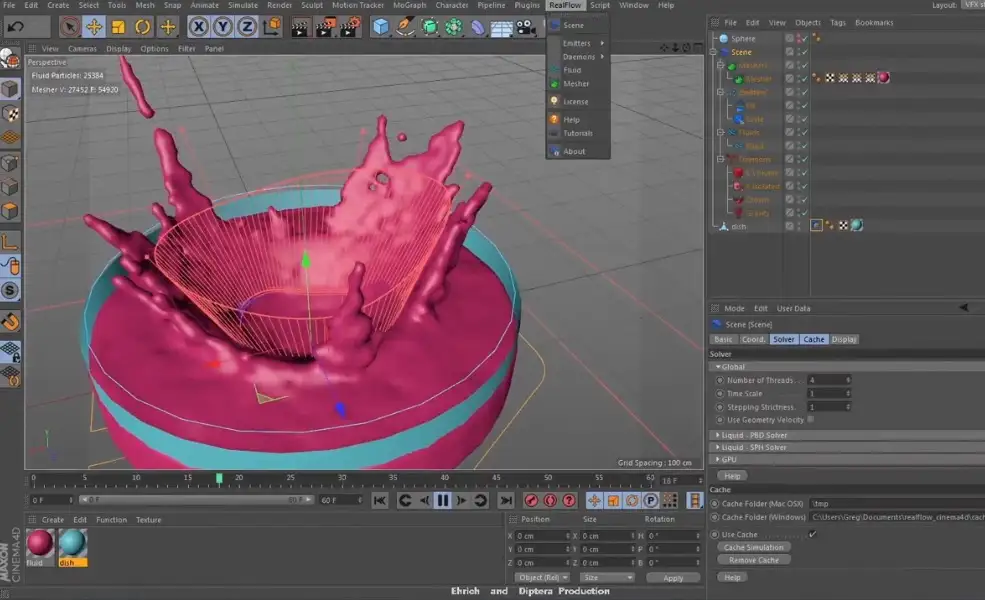Switch to the Display tab in attributes

click(x=844, y=339)
